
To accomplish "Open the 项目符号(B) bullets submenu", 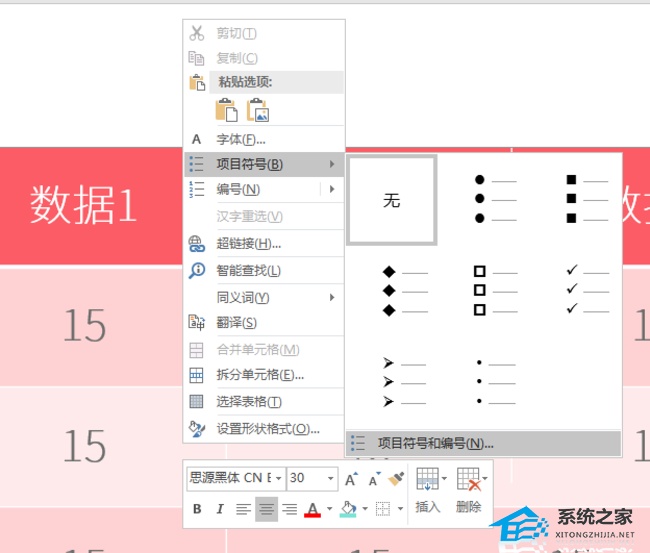I will [264, 164].
